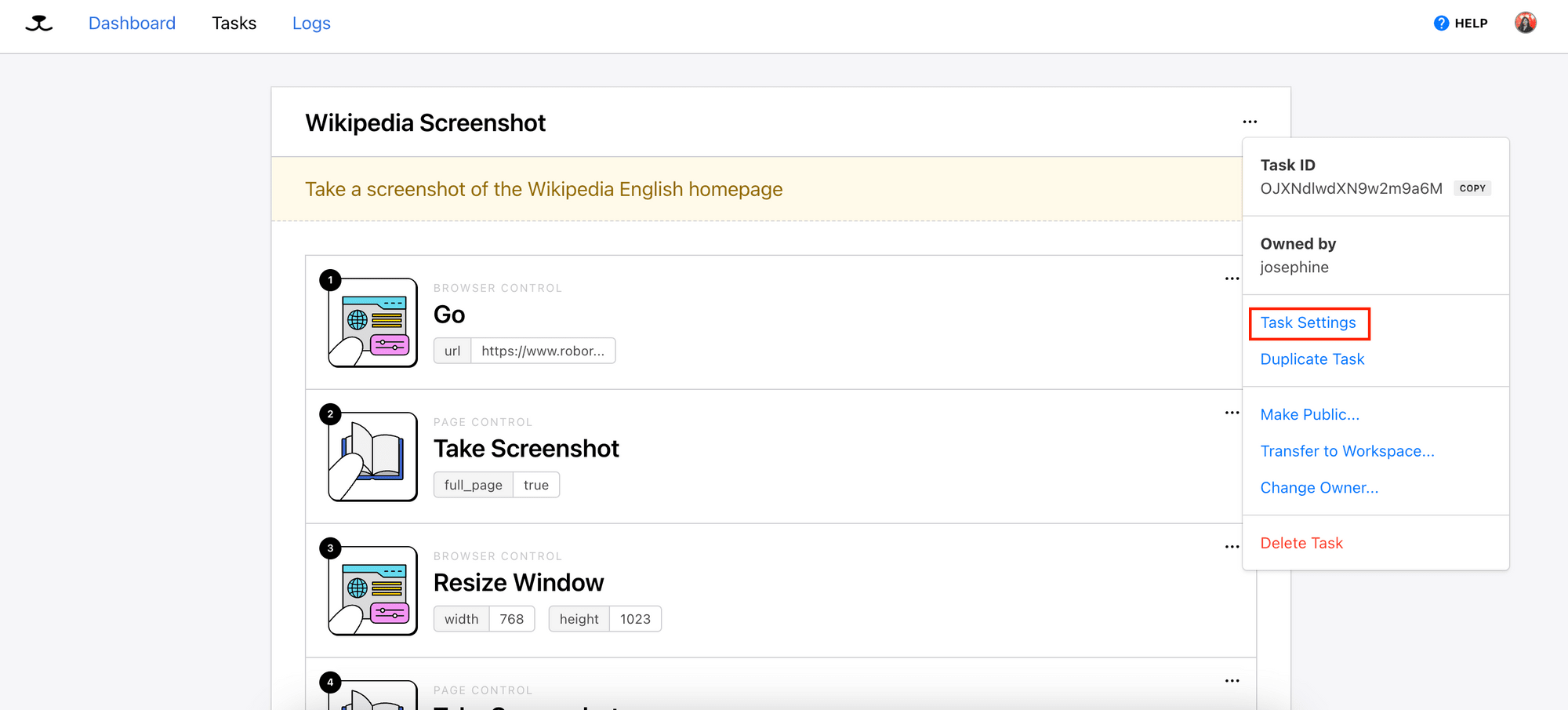Screen dimensions: 1568x710
Task: Click the Browser Control icon for Resize Window
Action: [372, 590]
